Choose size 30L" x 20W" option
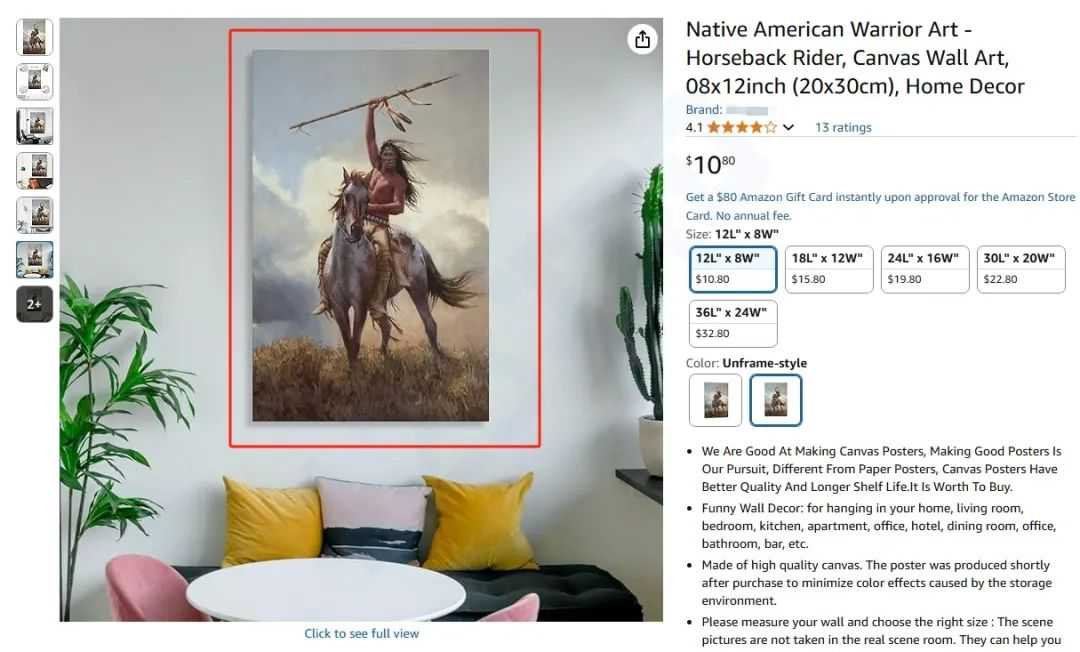Image resolution: width=1080 pixels, height=652 pixels. point(1021,269)
